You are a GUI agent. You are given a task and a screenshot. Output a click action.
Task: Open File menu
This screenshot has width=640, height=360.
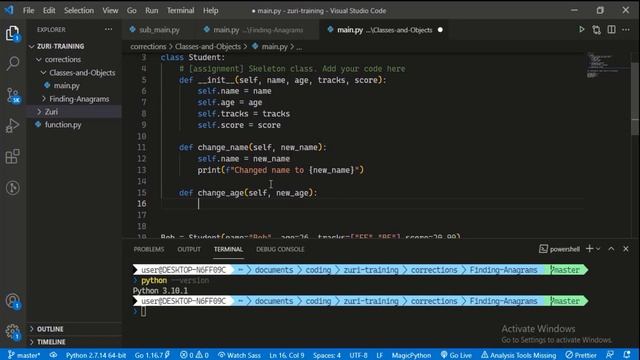click(x=29, y=10)
